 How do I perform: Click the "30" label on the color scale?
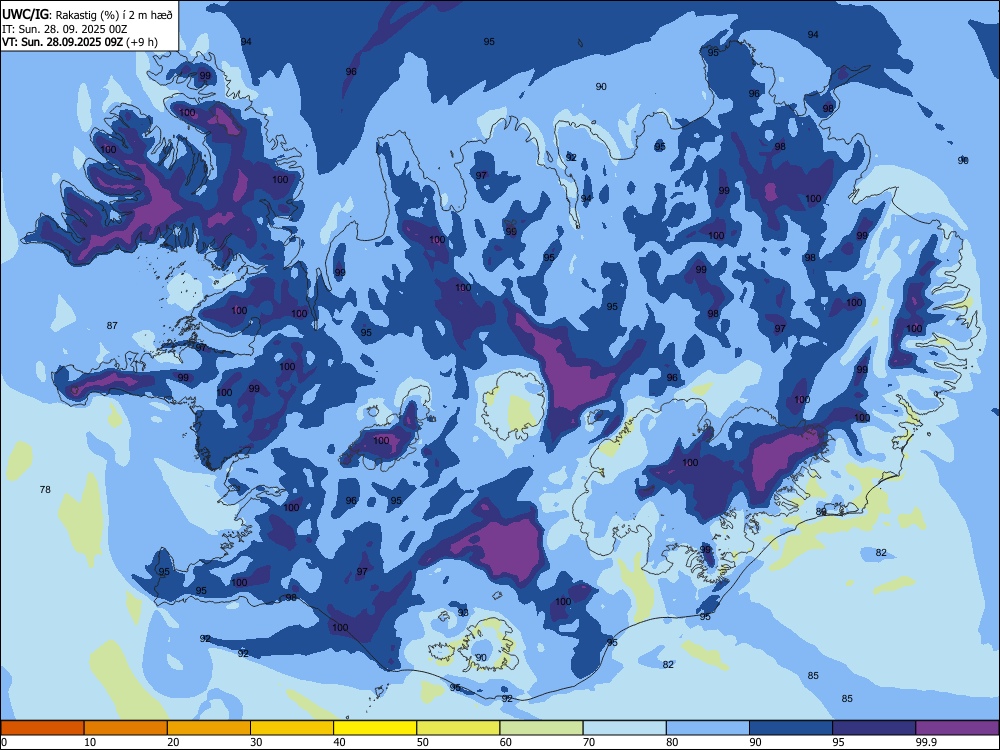pos(256,742)
